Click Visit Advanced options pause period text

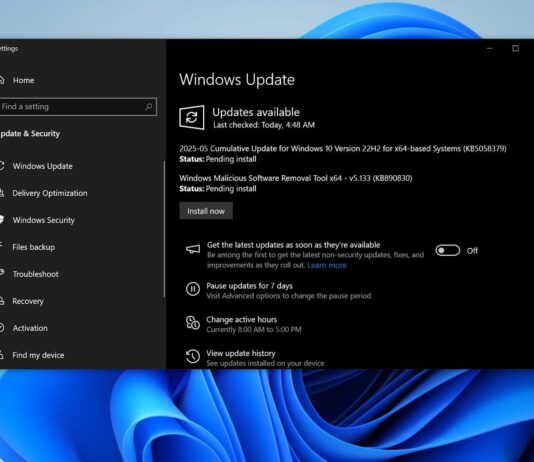(x=289, y=296)
